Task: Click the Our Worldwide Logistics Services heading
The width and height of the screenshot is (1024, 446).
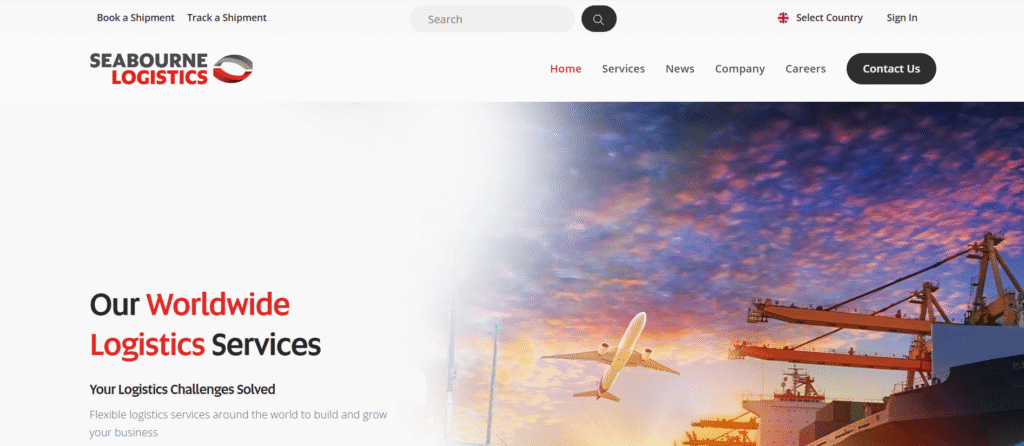Action: point(205,325)
